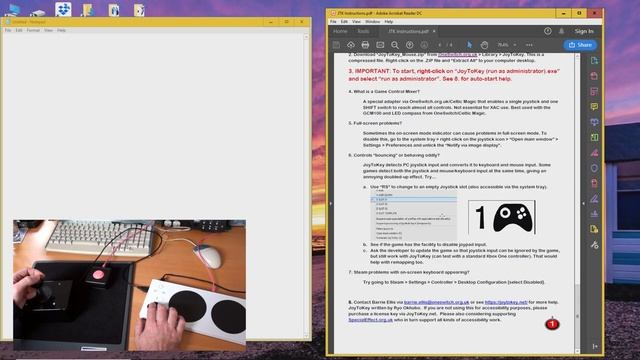
Task: Open Notepad View menu
Action: pos(49,30)
